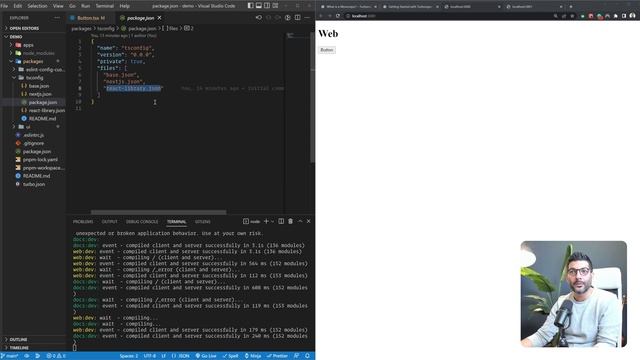Kill the terminal with trash icon
This screenshot has height=360, width=640.
pos(291,221)
